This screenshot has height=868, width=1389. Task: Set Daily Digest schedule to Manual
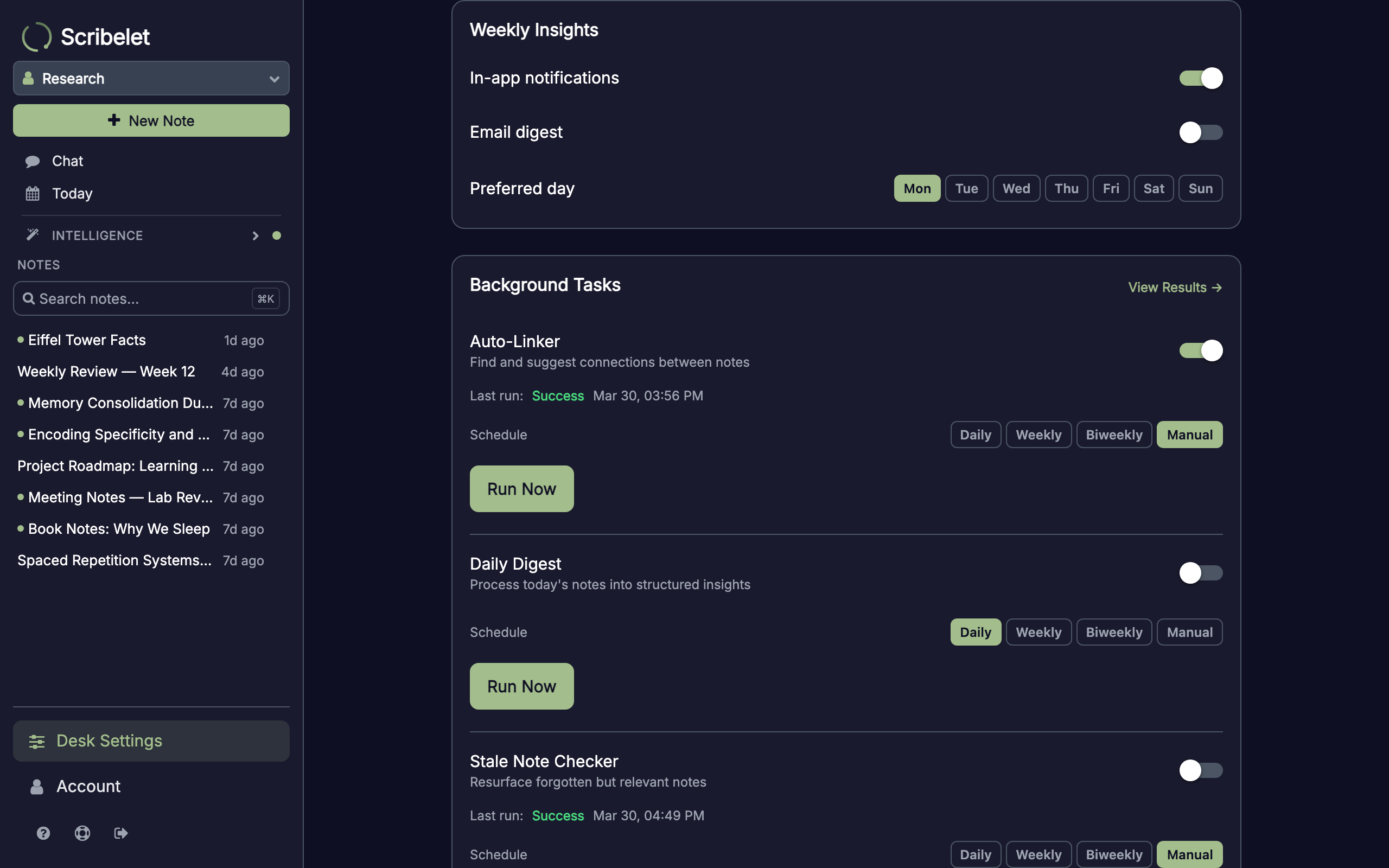(1189, 632)
